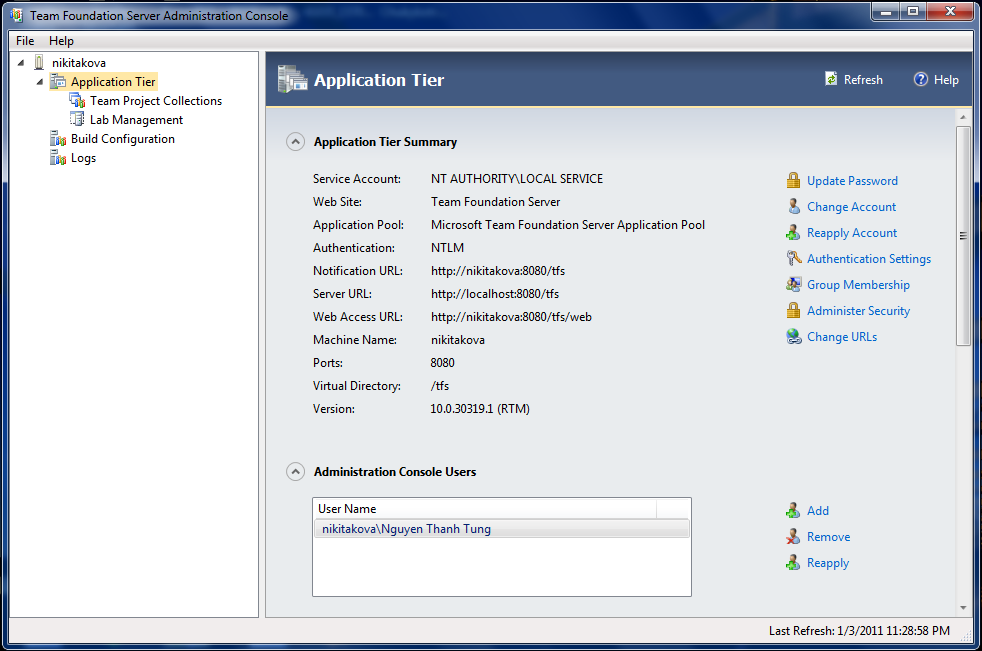Click the Lab Management tree icon
Image resolution: width=982 pixels, height=651 pixels.
click(x=77, y=119)
